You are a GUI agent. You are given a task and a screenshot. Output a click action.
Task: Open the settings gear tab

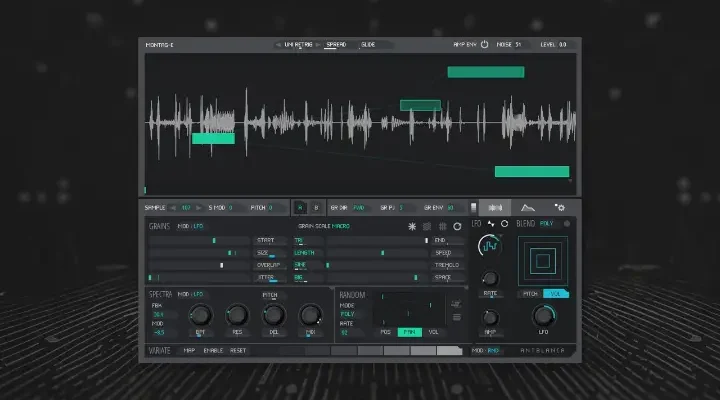560,207
